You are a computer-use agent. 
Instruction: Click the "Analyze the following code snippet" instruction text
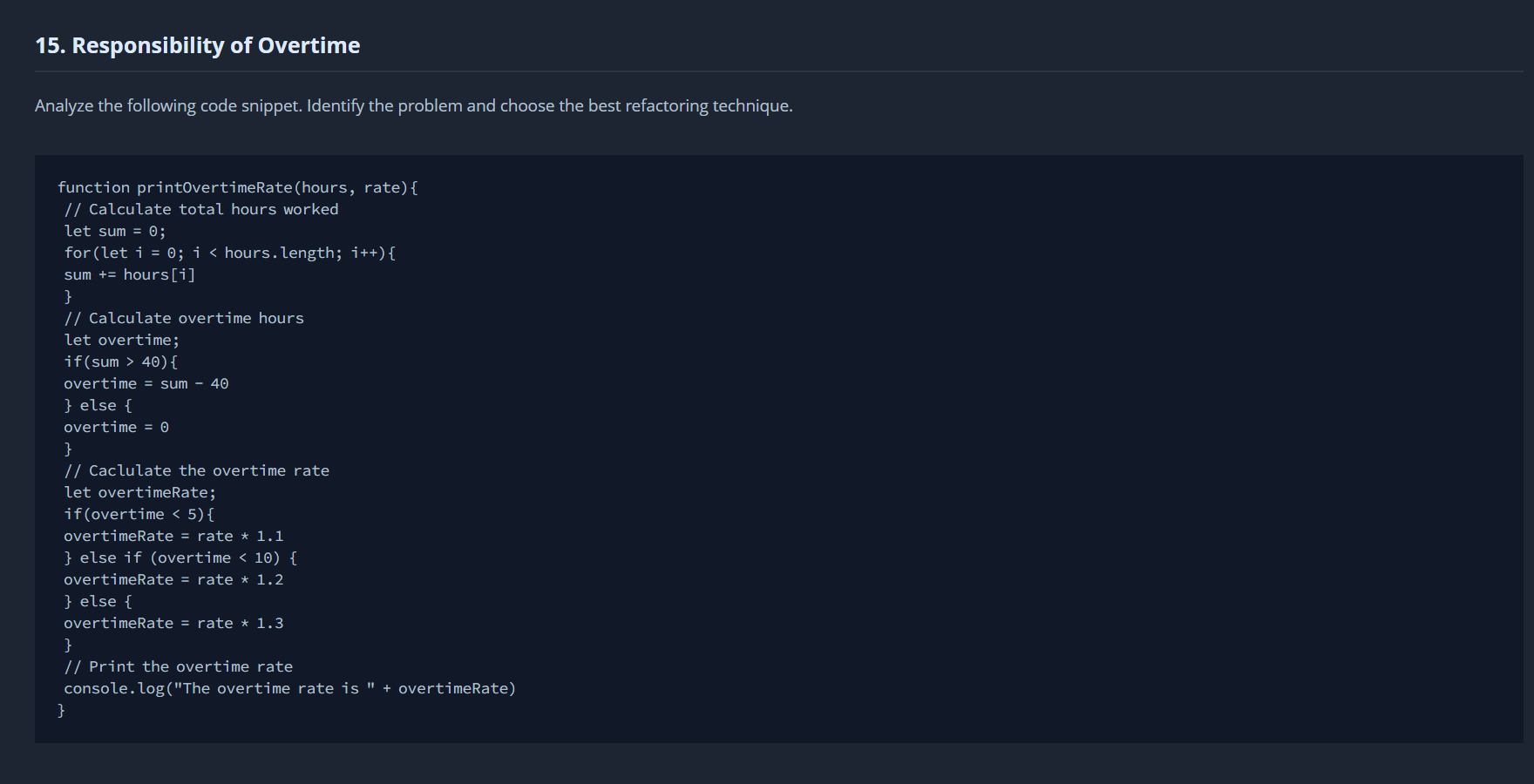click(413, 105)
